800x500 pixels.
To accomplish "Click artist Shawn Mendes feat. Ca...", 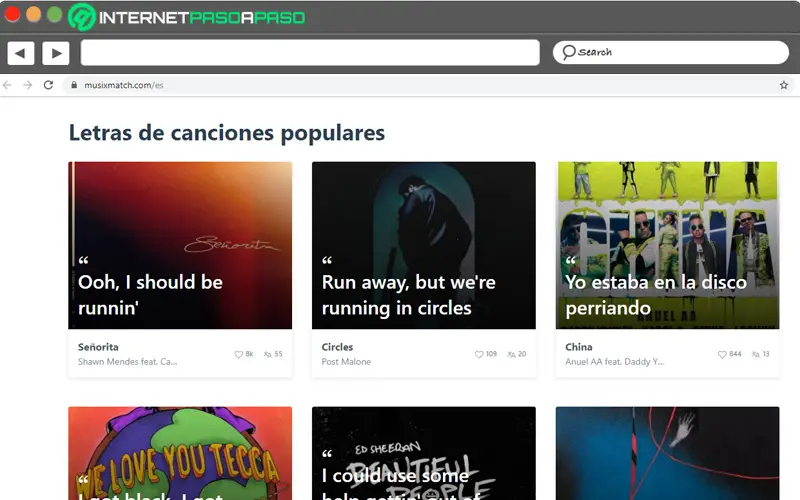I will coord(128,362).
